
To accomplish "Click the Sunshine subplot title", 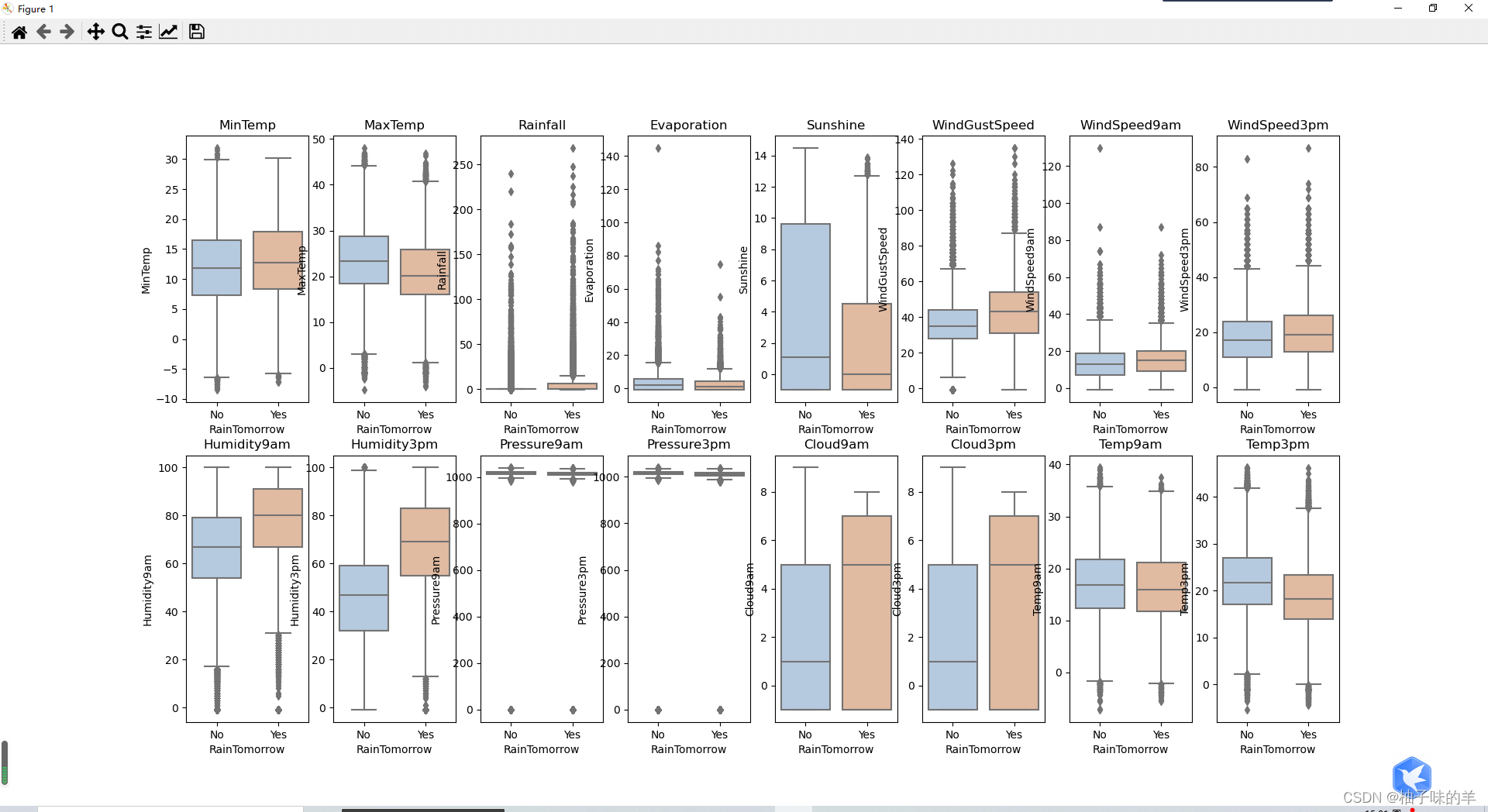I will [836, 125].
